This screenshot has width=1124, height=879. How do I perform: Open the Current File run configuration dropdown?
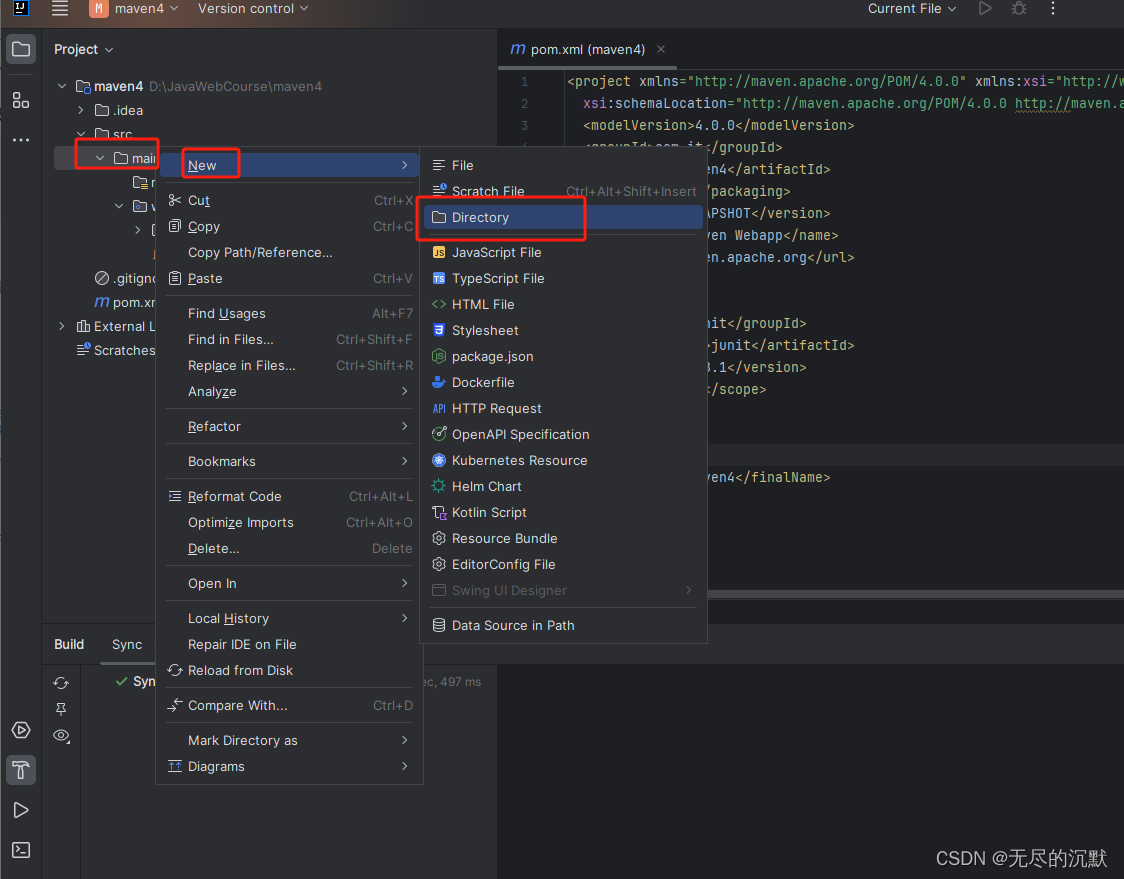point(912,9)
